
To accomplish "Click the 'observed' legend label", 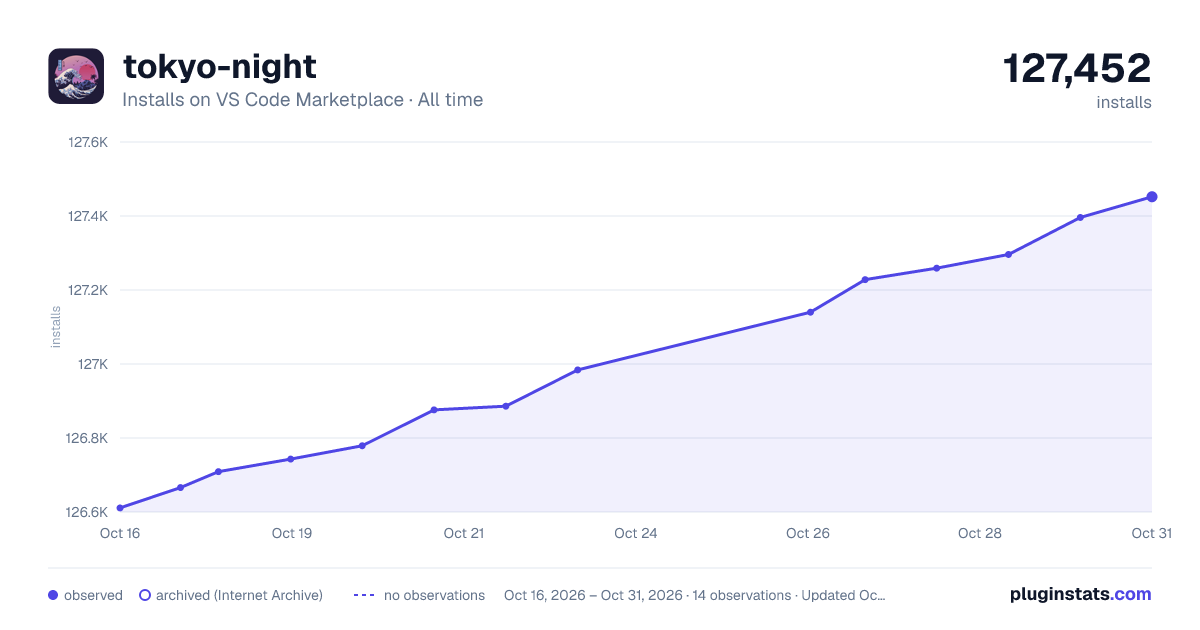I will 93,595.
